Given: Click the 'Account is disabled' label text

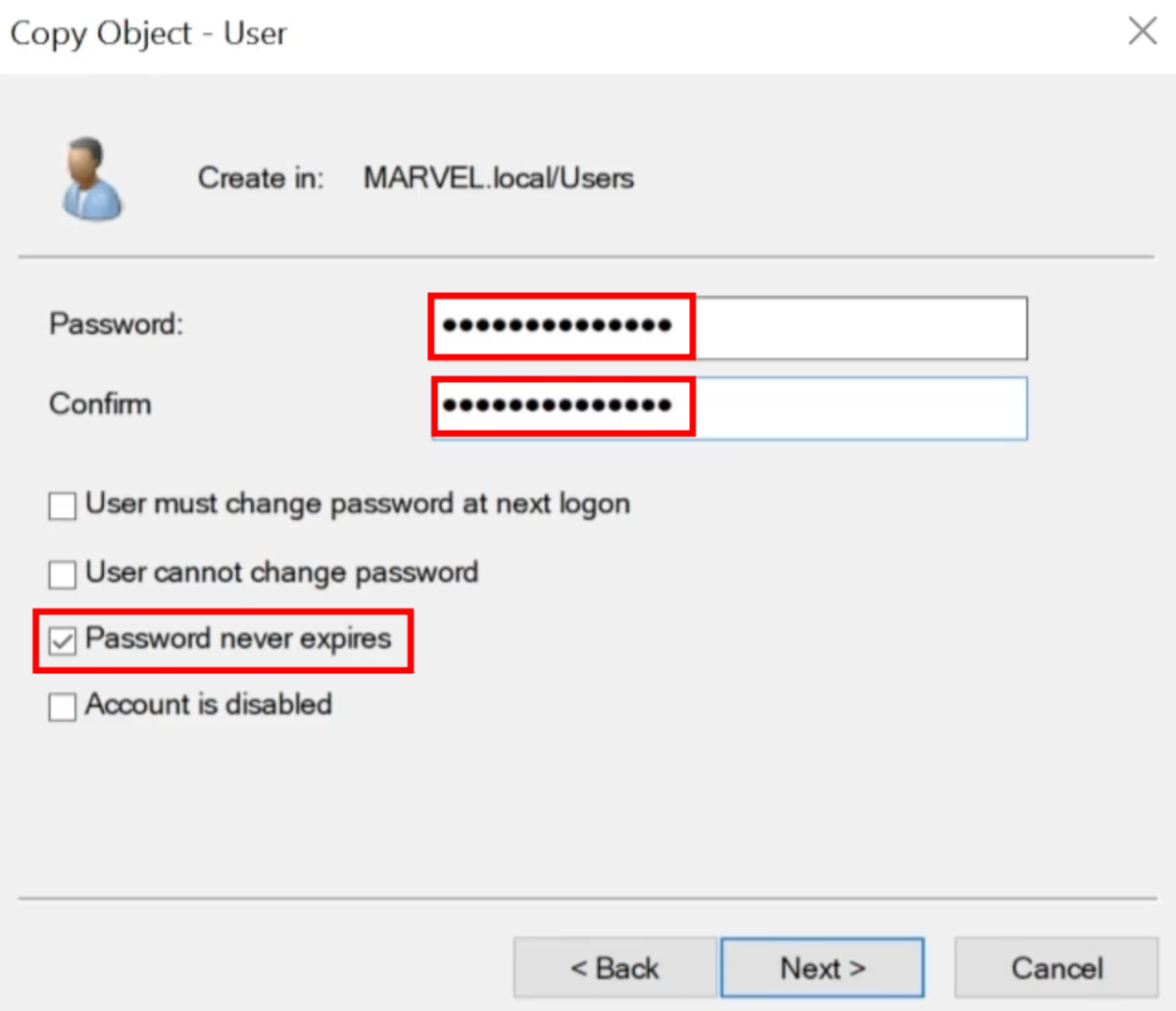Looking at the screenshot, I should point(209,704).
